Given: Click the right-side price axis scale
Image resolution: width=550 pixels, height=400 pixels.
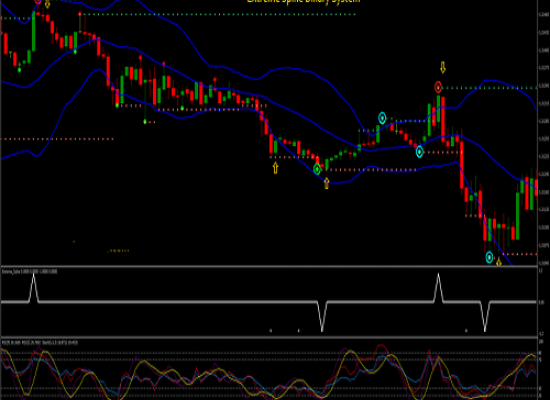Looking at the screenshot, I should [x=544, y=133].
